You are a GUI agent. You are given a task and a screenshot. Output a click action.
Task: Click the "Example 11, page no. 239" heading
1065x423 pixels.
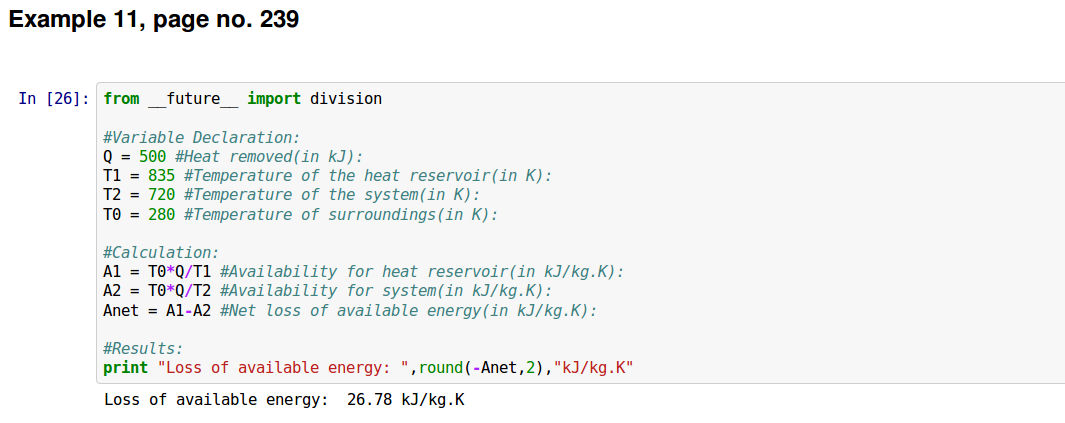[x=154, y=20]
